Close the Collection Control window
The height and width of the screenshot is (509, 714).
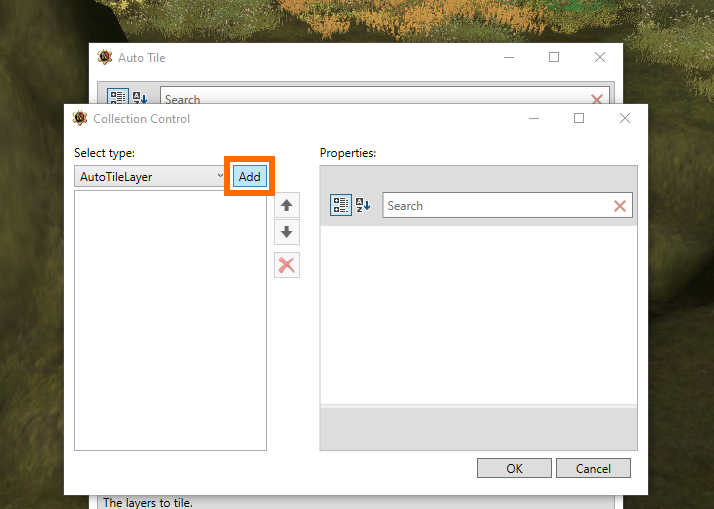[625, 118]
